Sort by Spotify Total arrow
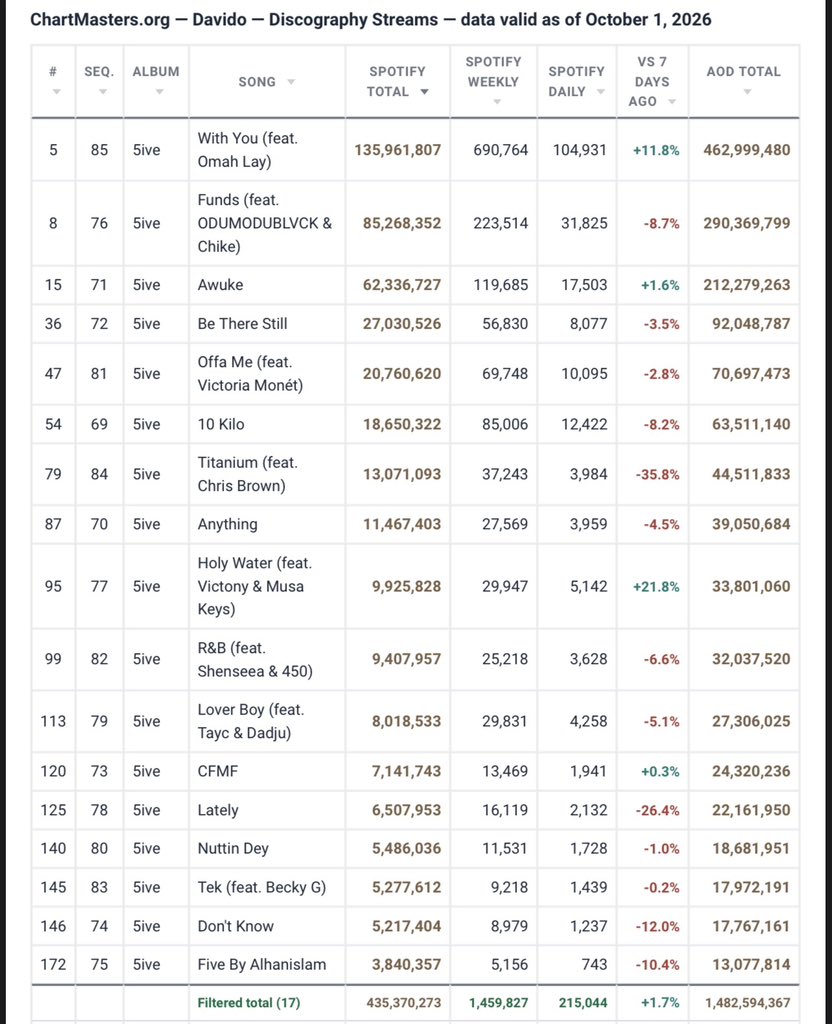832x1024 pixels. click(424, 92)
